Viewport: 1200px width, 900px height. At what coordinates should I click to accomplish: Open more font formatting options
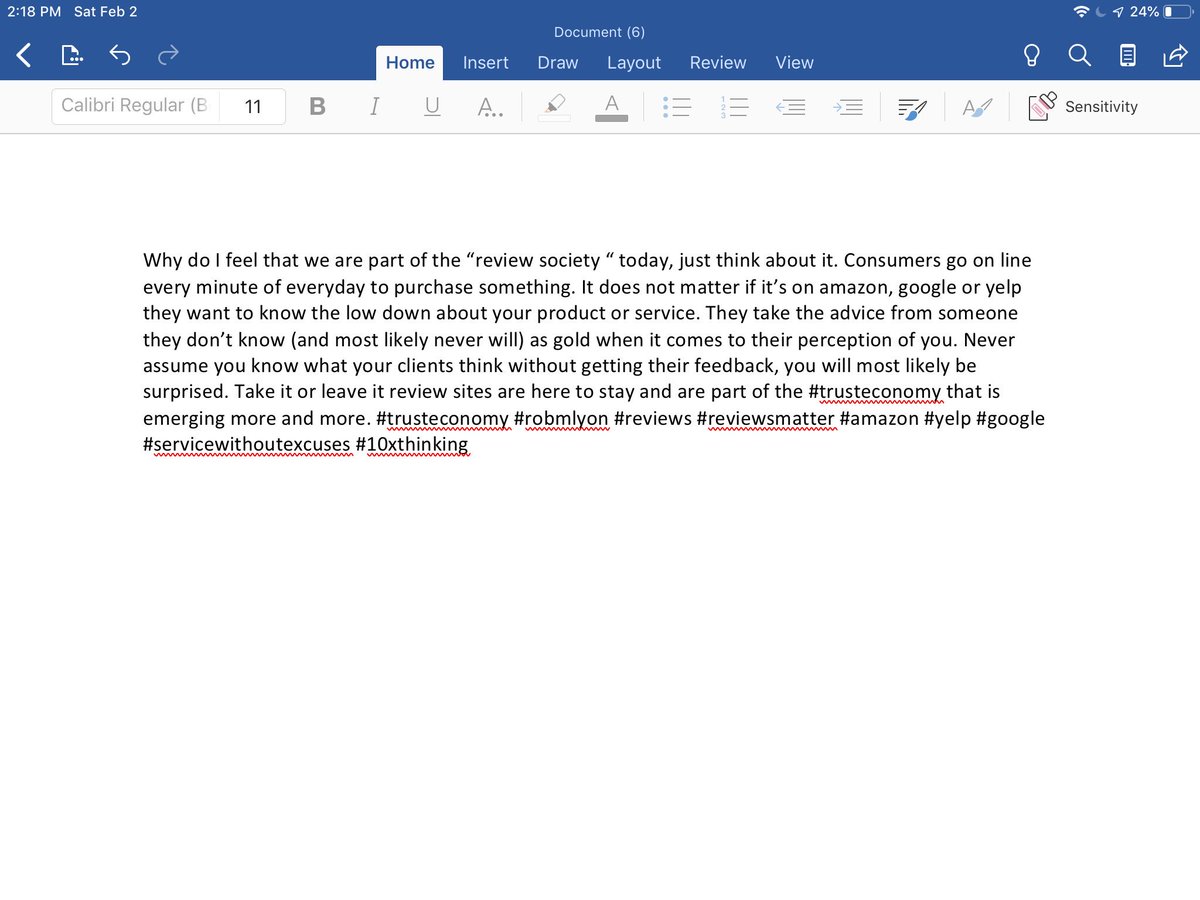(x=490, y=107)
